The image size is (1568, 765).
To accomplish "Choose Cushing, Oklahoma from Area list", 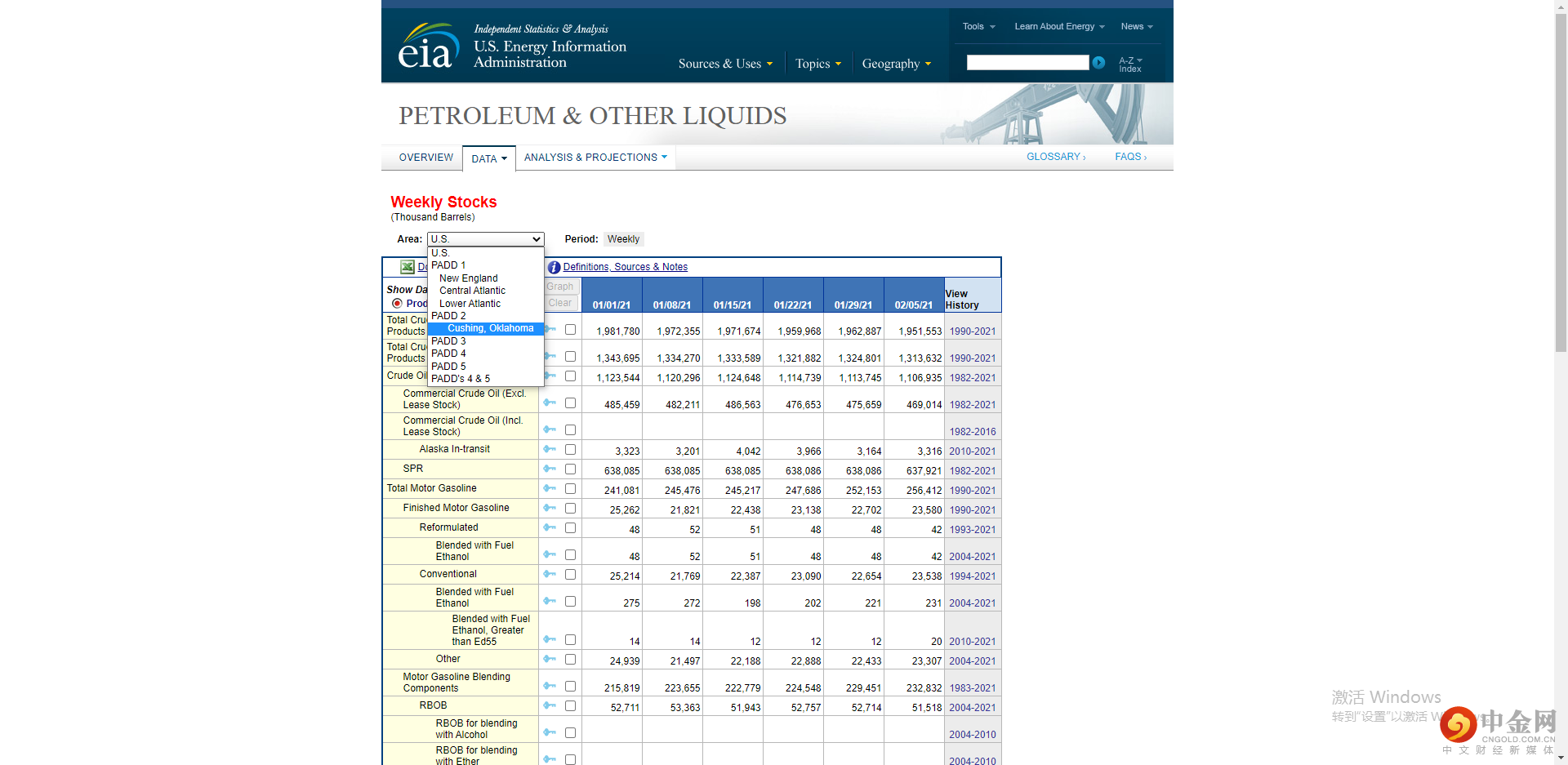I will (x=490, y=328).
